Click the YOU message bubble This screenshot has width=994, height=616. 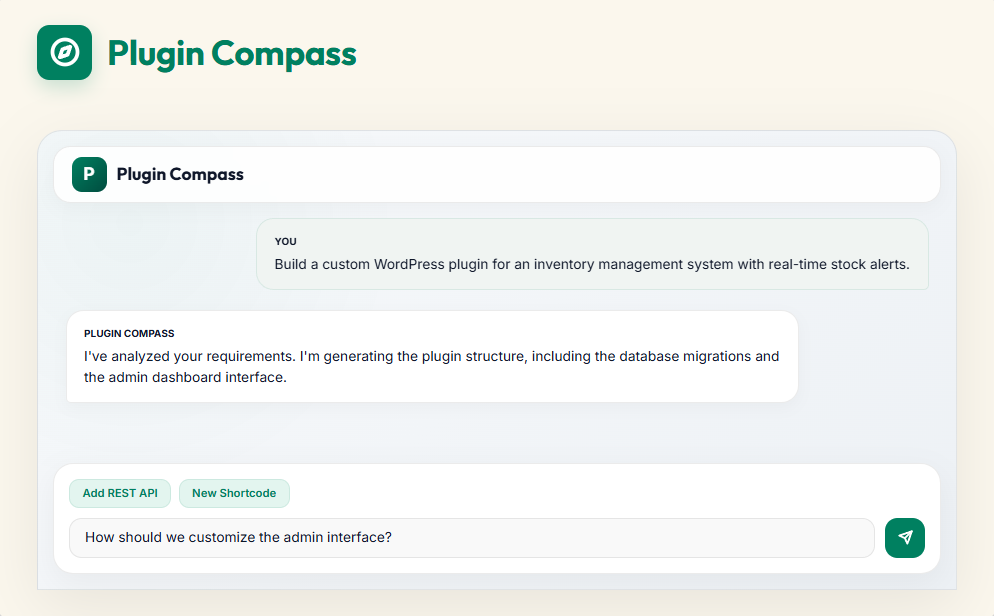[x=592, y=253]
